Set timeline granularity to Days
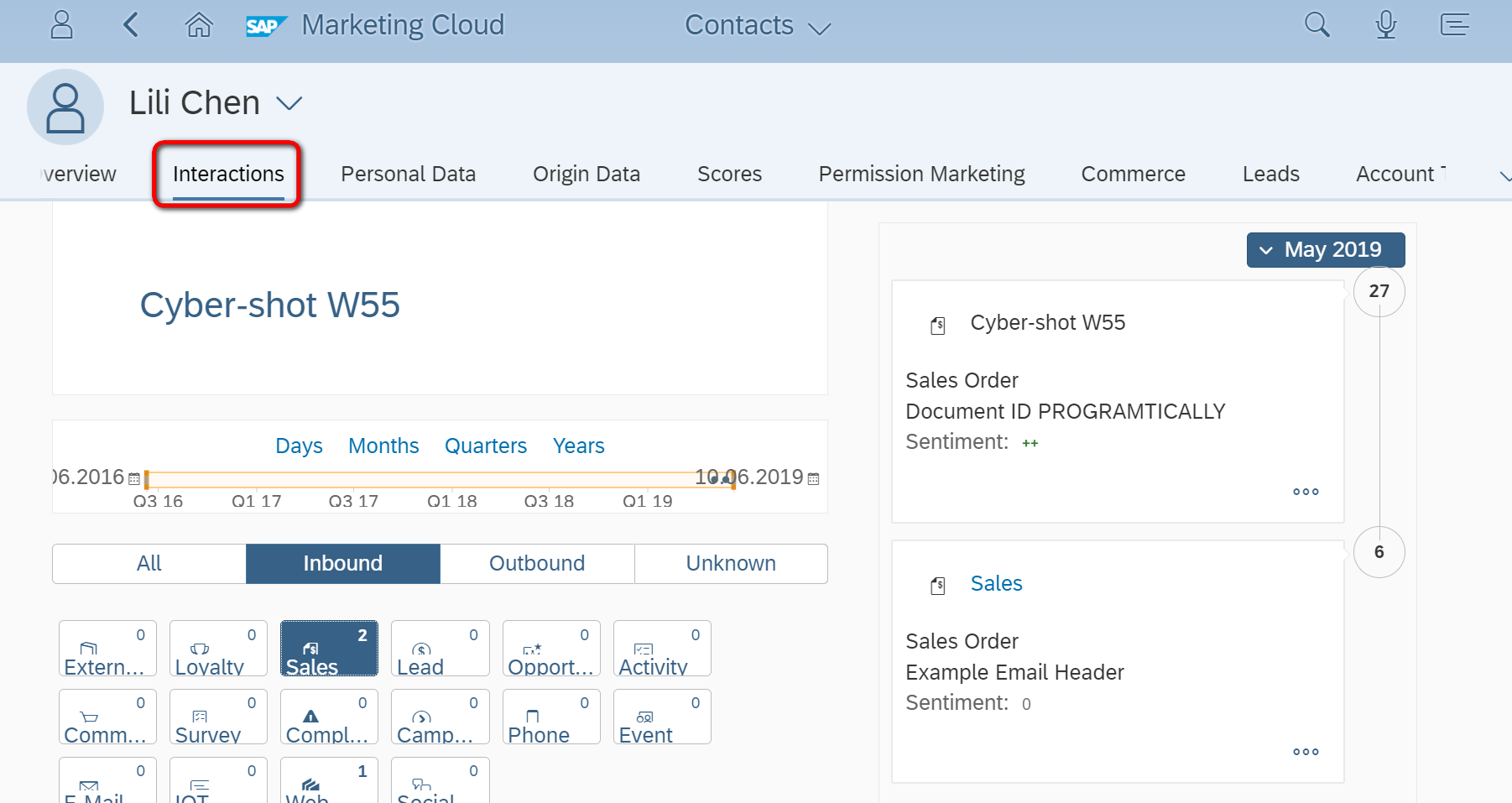This screenshot has width=1512, height=803. 299,446
